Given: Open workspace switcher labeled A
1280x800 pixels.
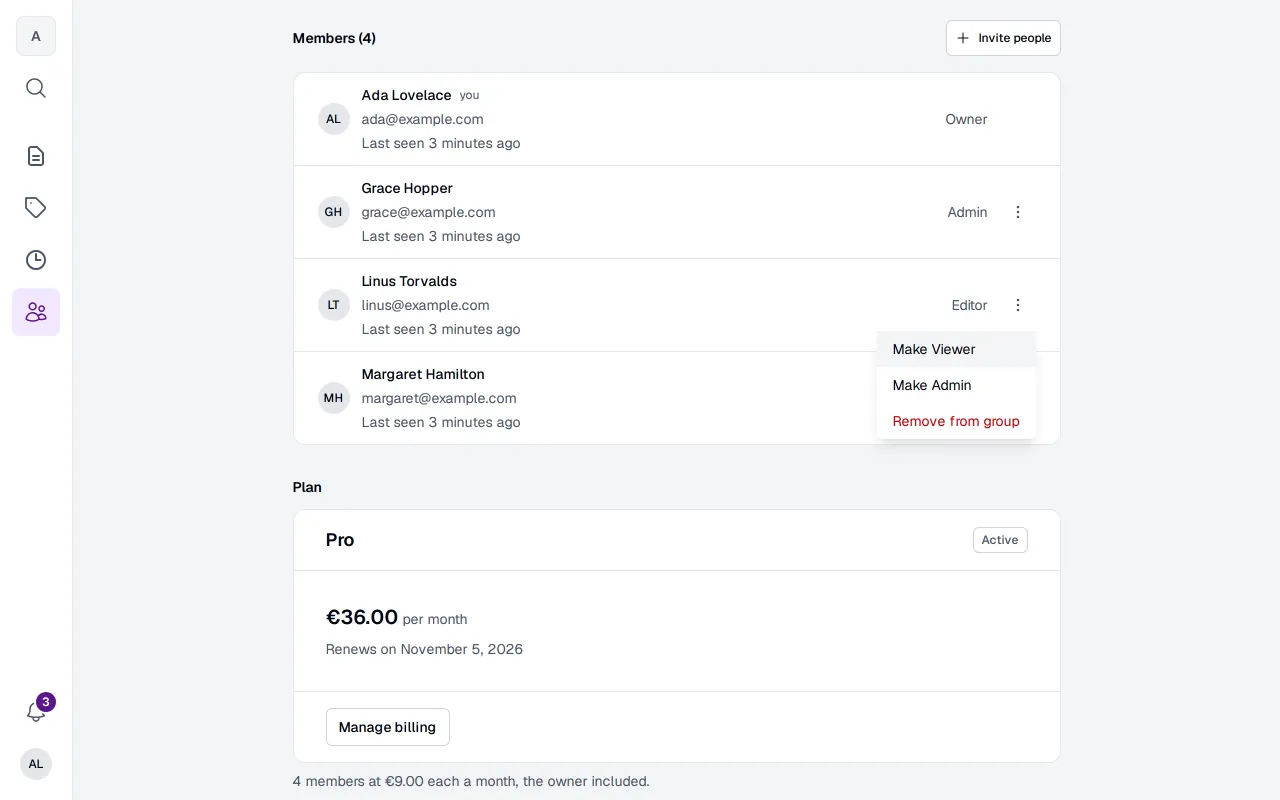Looking at the screenshot, I should [36, 36].
